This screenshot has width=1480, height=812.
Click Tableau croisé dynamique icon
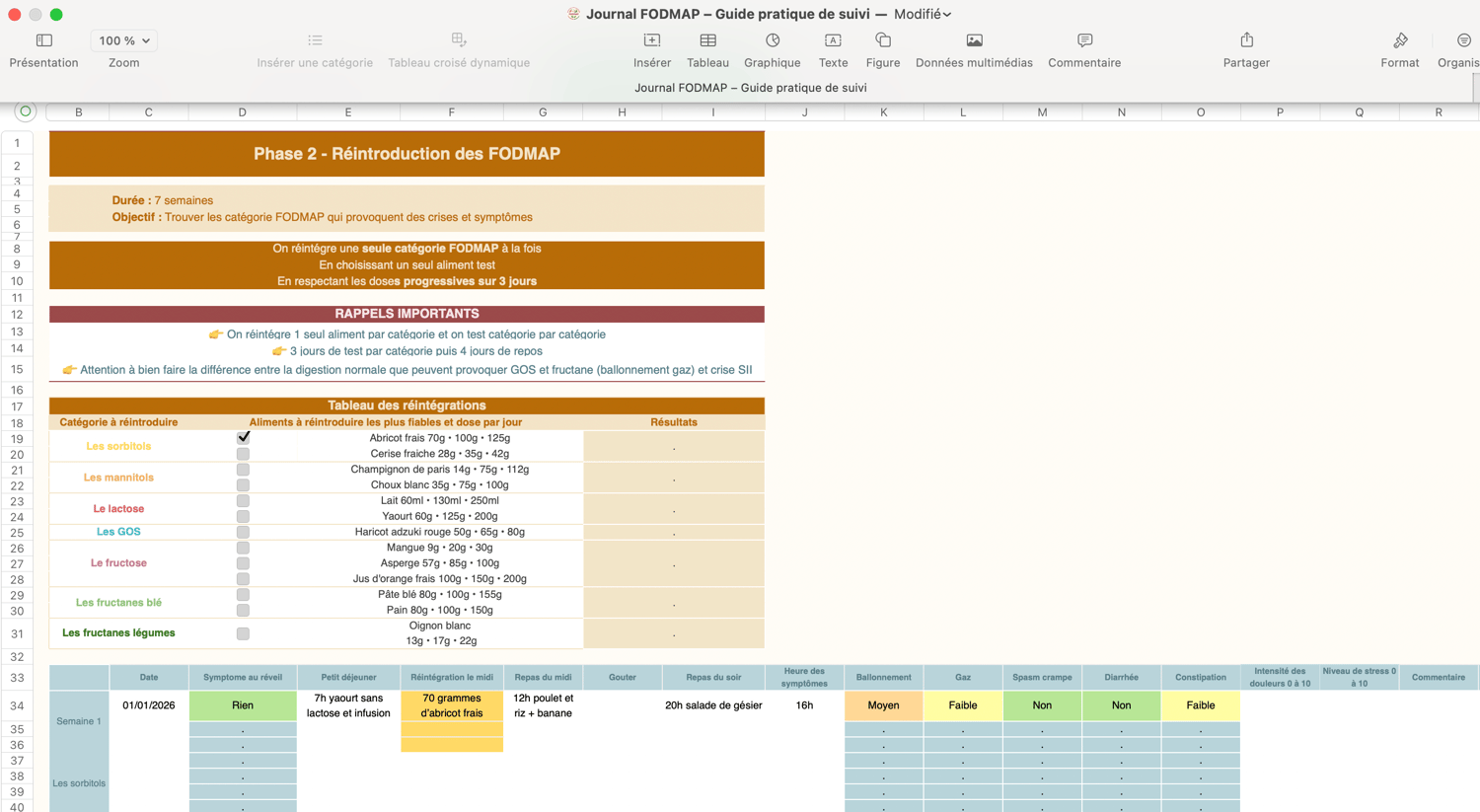[459, 40]
